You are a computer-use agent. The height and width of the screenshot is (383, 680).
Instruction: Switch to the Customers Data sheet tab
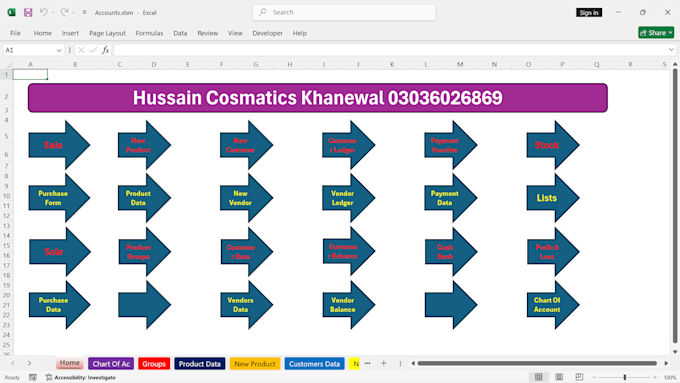pos(314,363)
